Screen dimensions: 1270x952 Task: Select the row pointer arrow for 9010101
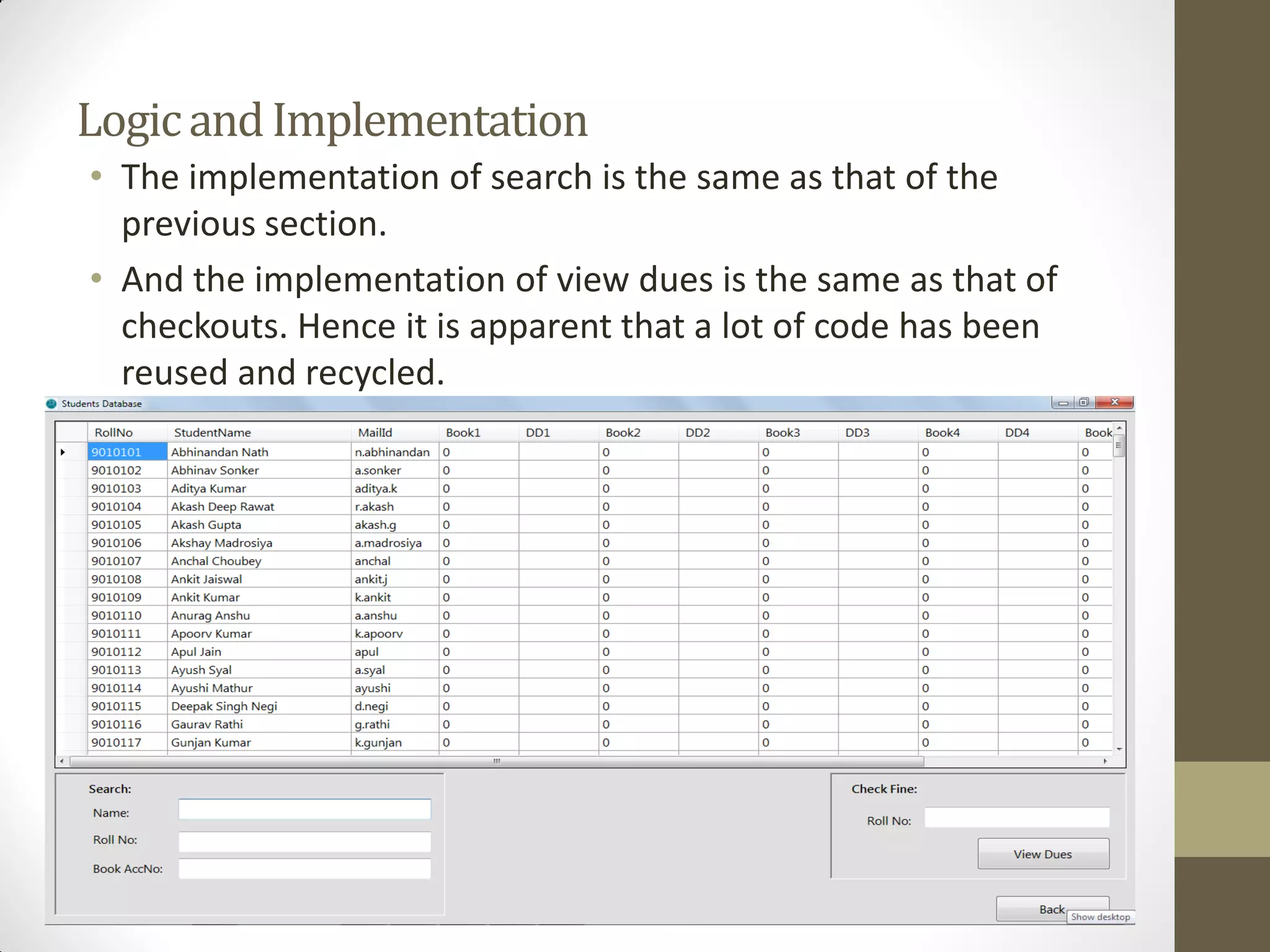pyautogui.click(x=63, y=452)
